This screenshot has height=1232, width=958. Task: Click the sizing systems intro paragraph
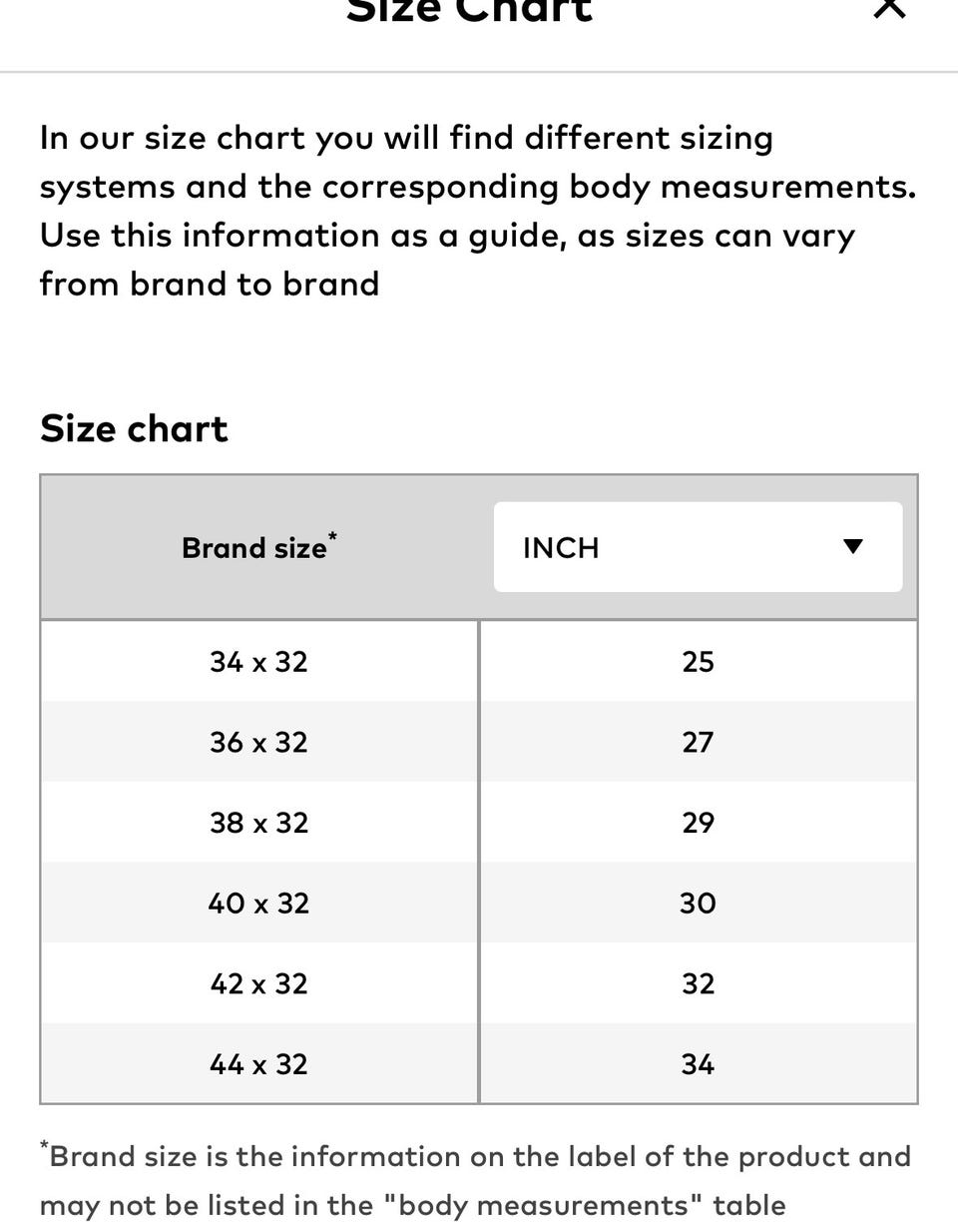pos(477,211)
